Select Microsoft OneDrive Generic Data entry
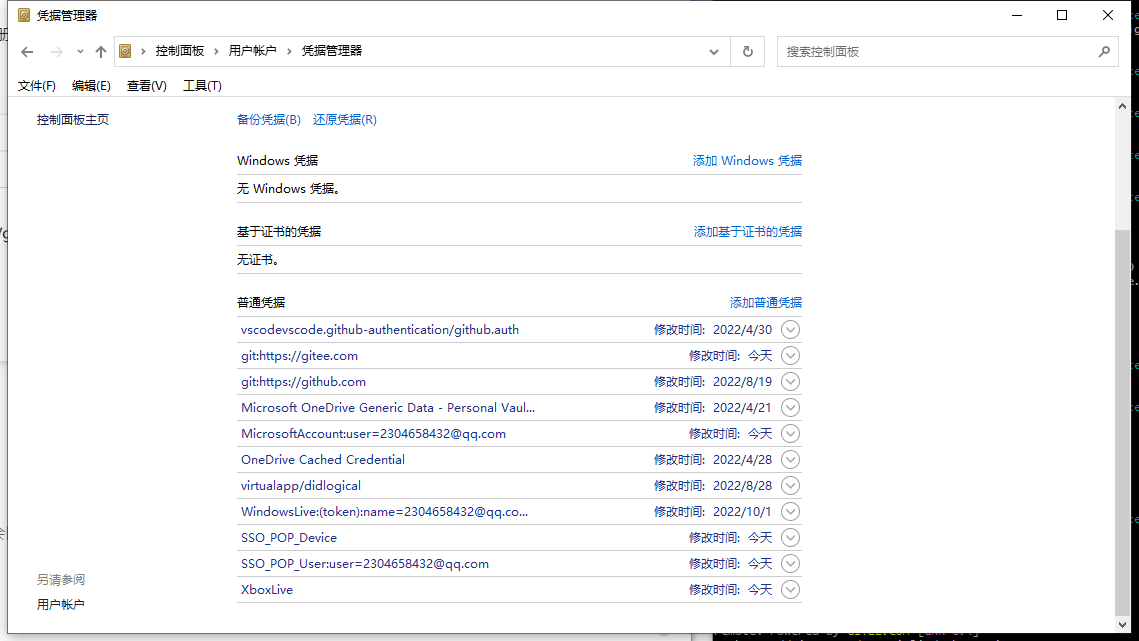Image resolution: width=1139 pixels, height=641 pixels. [388, 408]
